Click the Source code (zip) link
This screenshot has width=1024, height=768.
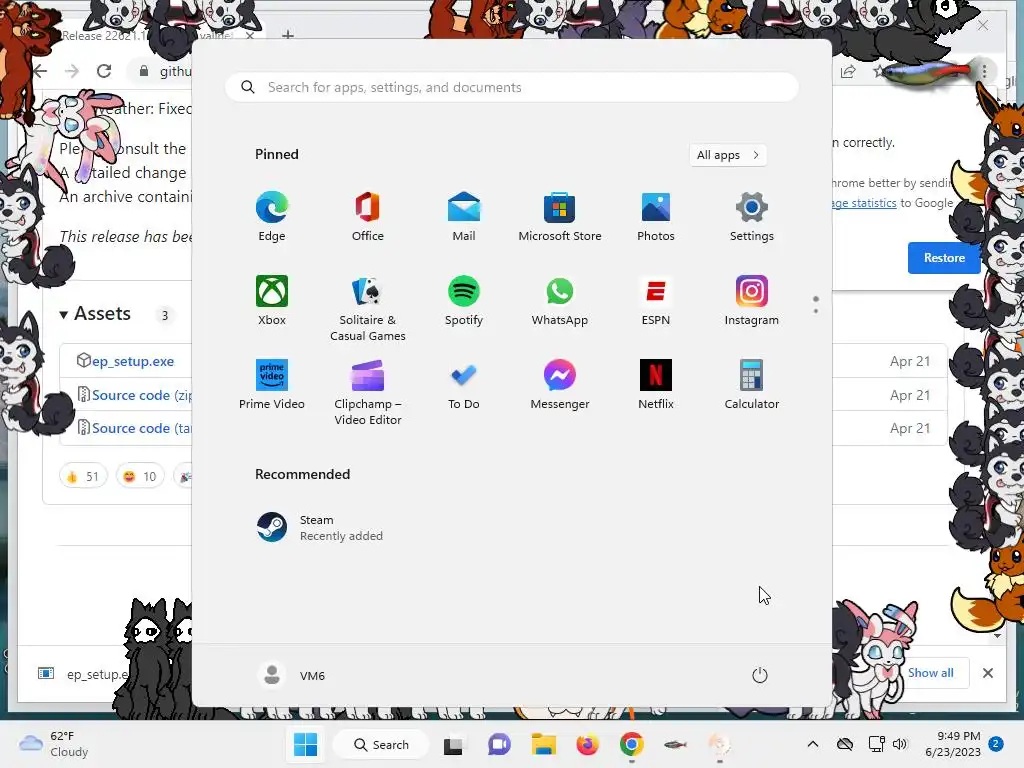[x=141, y=395]
